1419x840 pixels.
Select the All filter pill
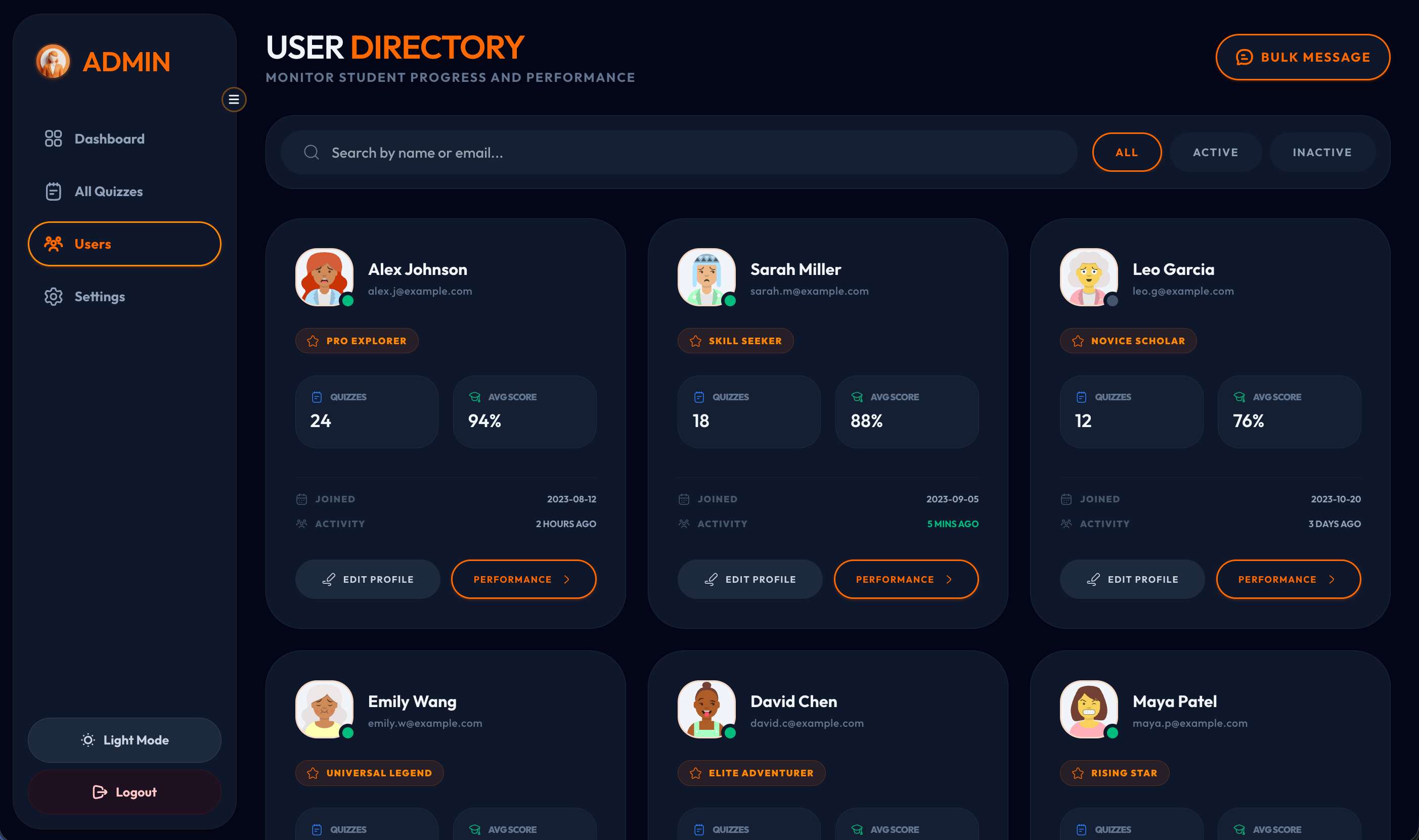pyautogui.click(x=1126, y=152)
